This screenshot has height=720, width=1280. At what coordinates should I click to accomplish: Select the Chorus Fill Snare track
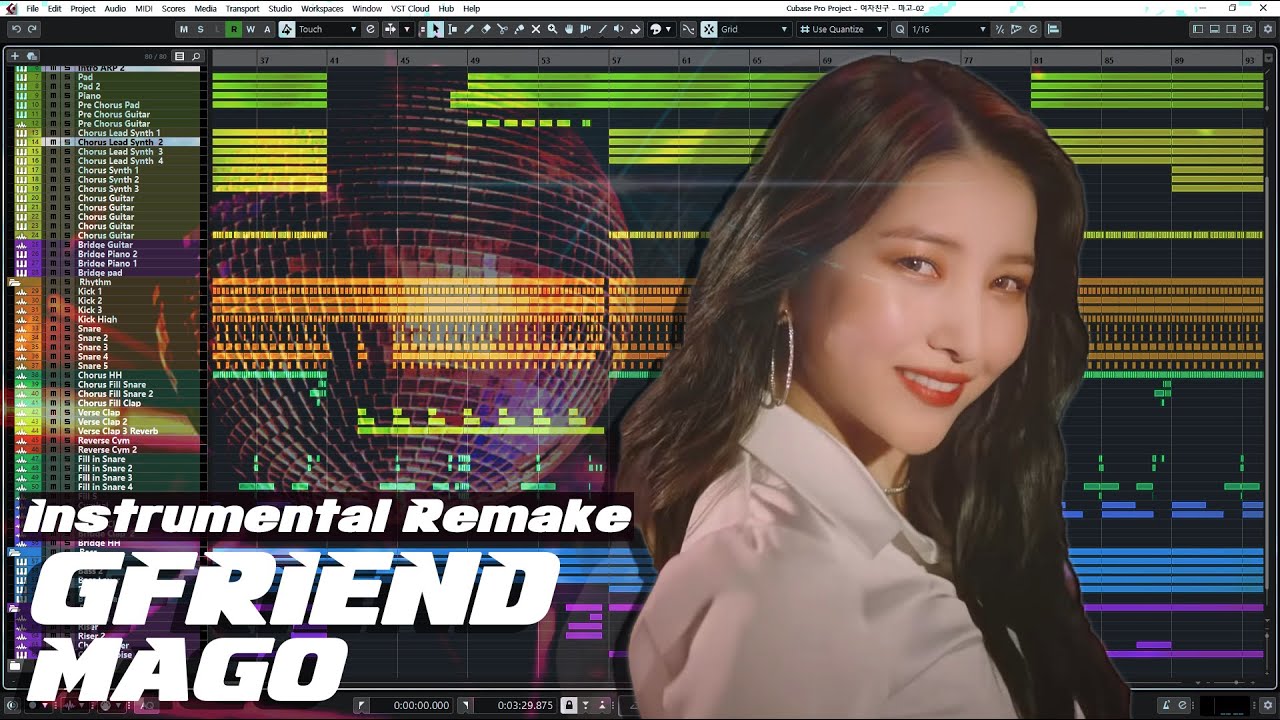[x=112, y=384]
